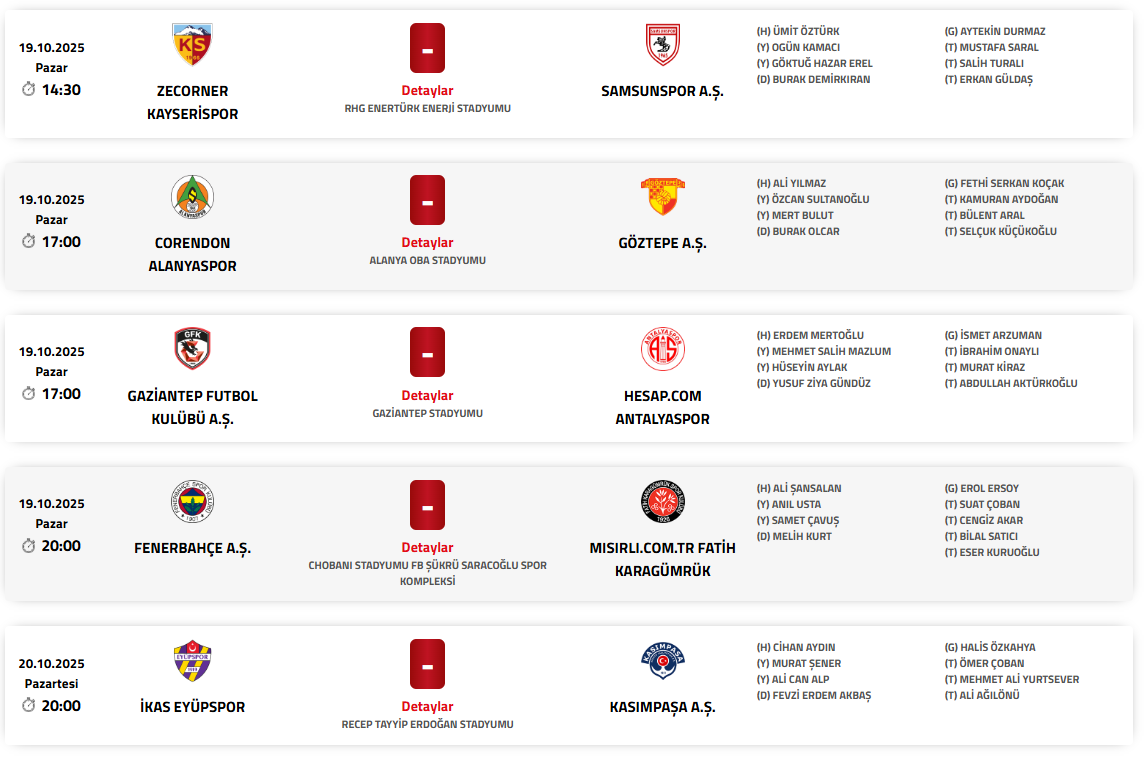View Detaylar for Fenerbahçe vs Karagümrük
Screen dimensions: 1146x757
tap(427, 548)
